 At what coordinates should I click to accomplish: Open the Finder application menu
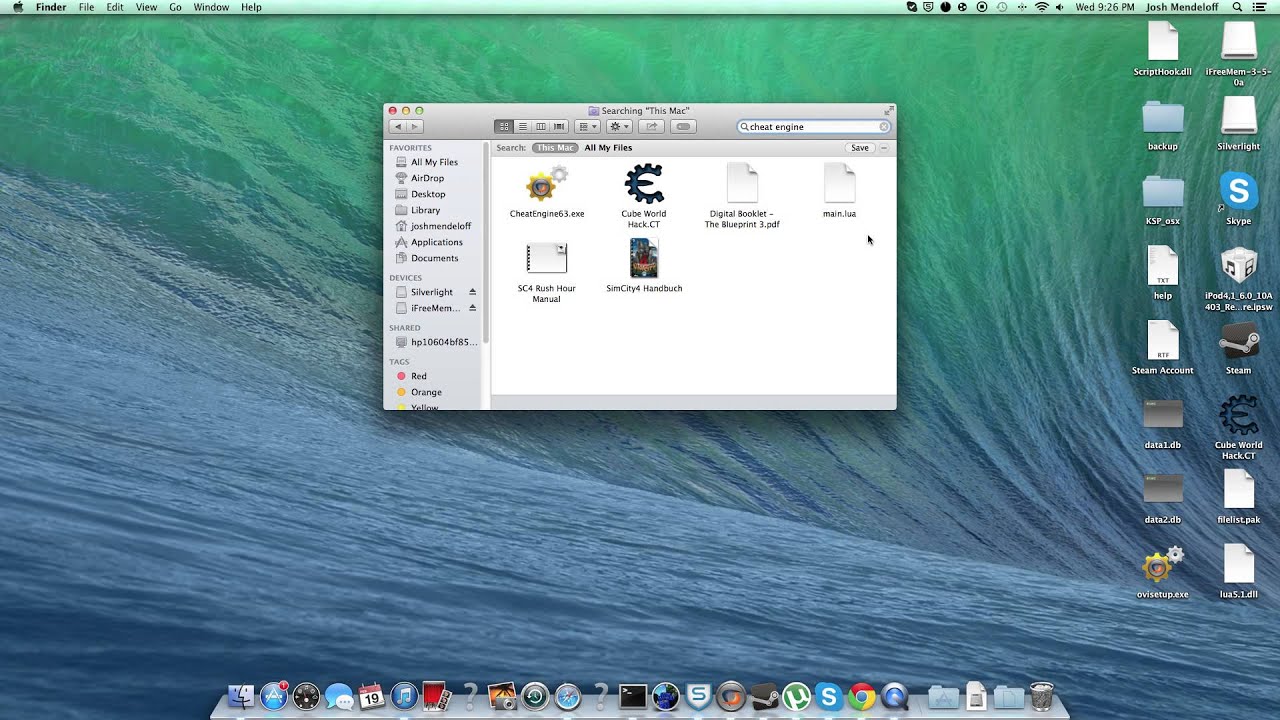[x=51, y=7]
